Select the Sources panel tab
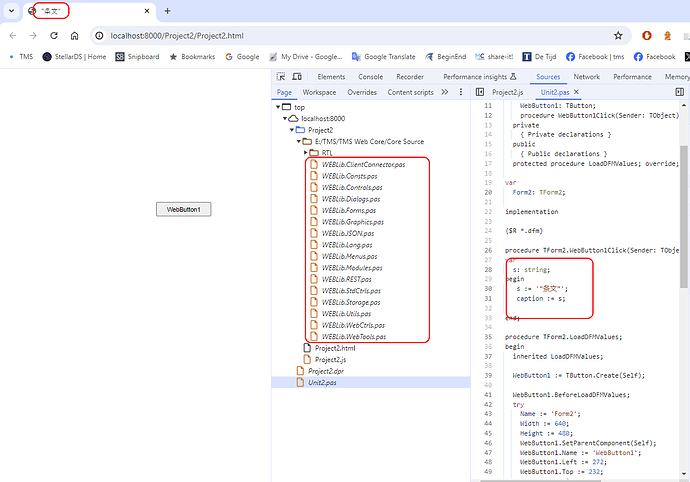 pyautogui.click(x=548, y=77)
